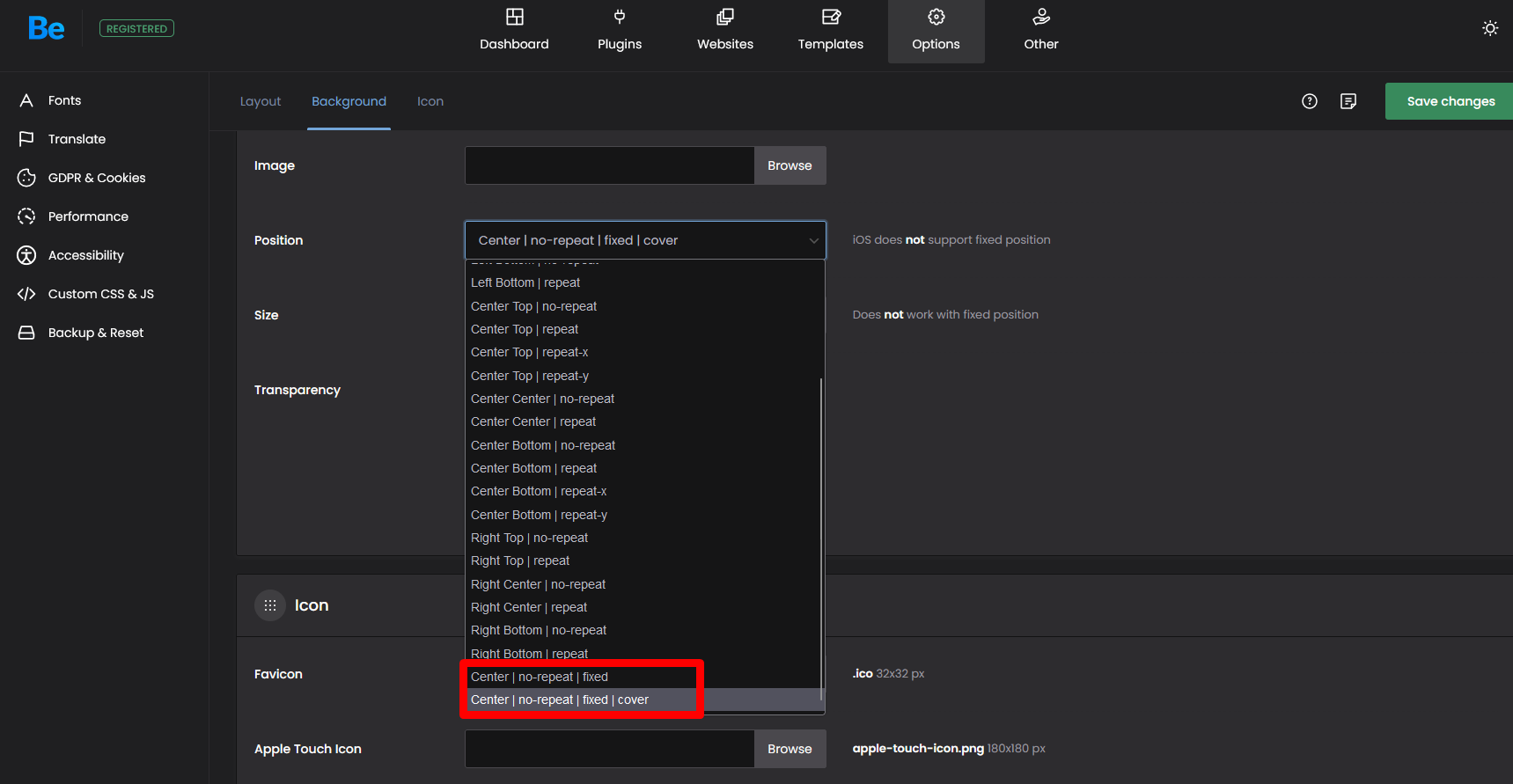Switch to the Layout tab
Viewport: 1513px width, 784px height.
pyautogui.click(x=261, y=101)
